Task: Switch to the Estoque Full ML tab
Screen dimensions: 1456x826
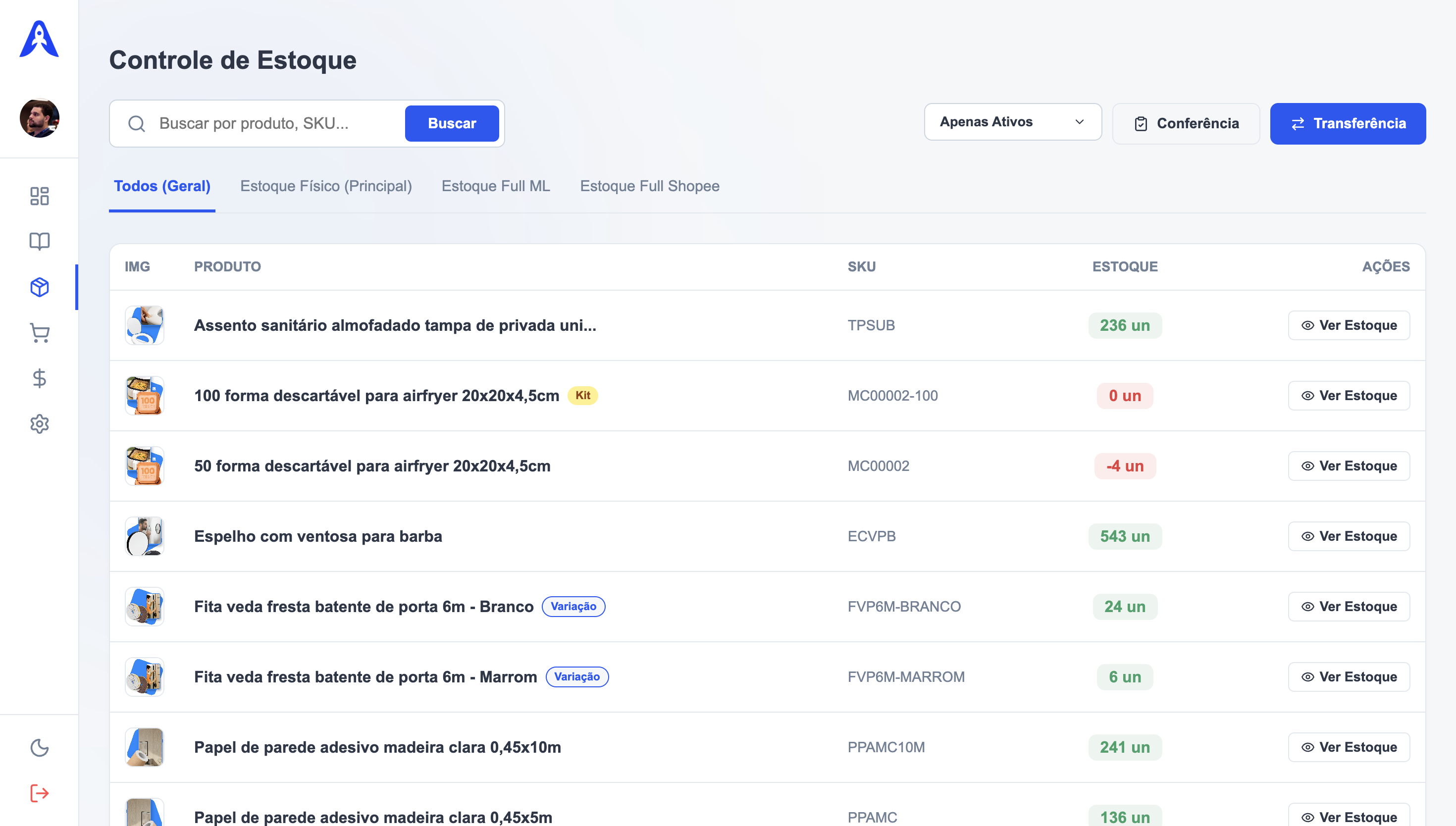Action: (496, 186)
